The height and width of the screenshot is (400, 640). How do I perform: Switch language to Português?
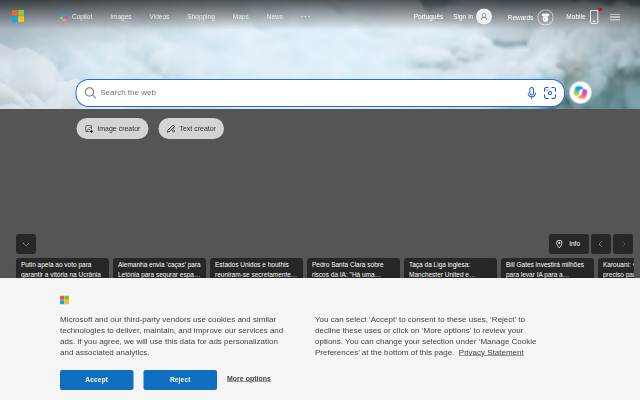[x=428, y=17]
